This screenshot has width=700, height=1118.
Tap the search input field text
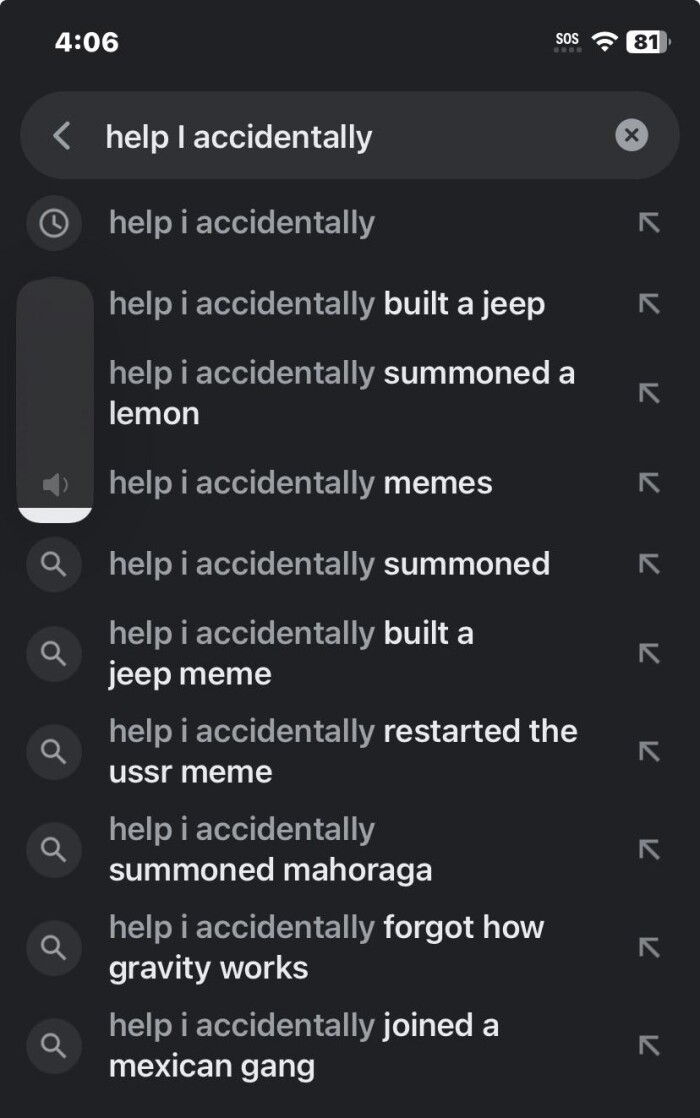(239, 137)
